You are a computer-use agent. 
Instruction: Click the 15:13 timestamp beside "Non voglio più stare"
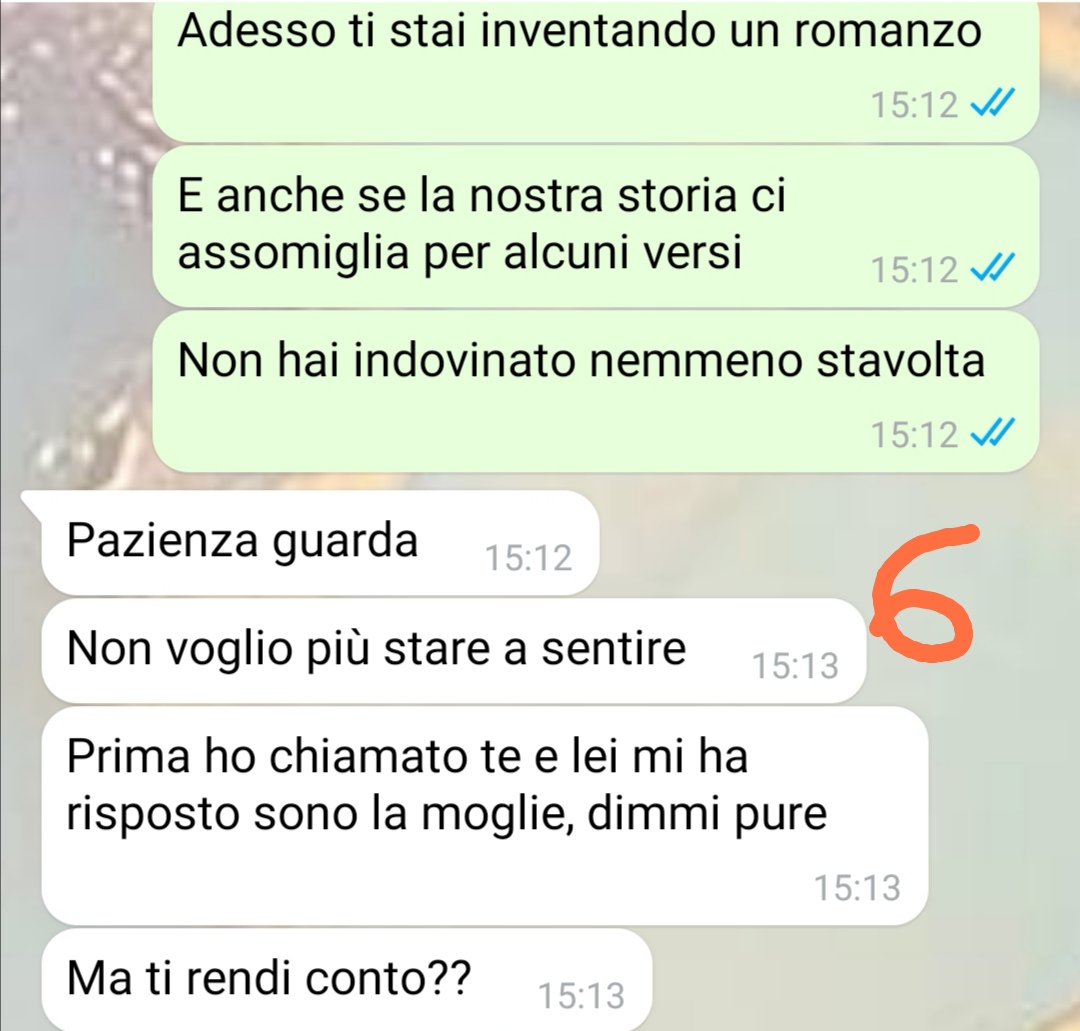pyautogui.click(x=795, y=666)
